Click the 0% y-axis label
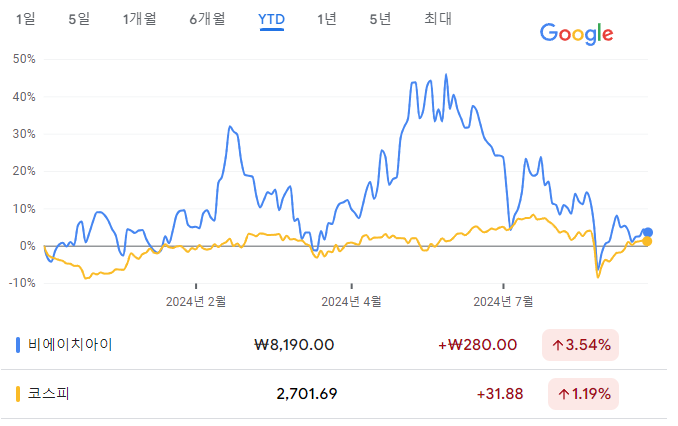This screenshot has width=678, height=426. tap(28, 246)
